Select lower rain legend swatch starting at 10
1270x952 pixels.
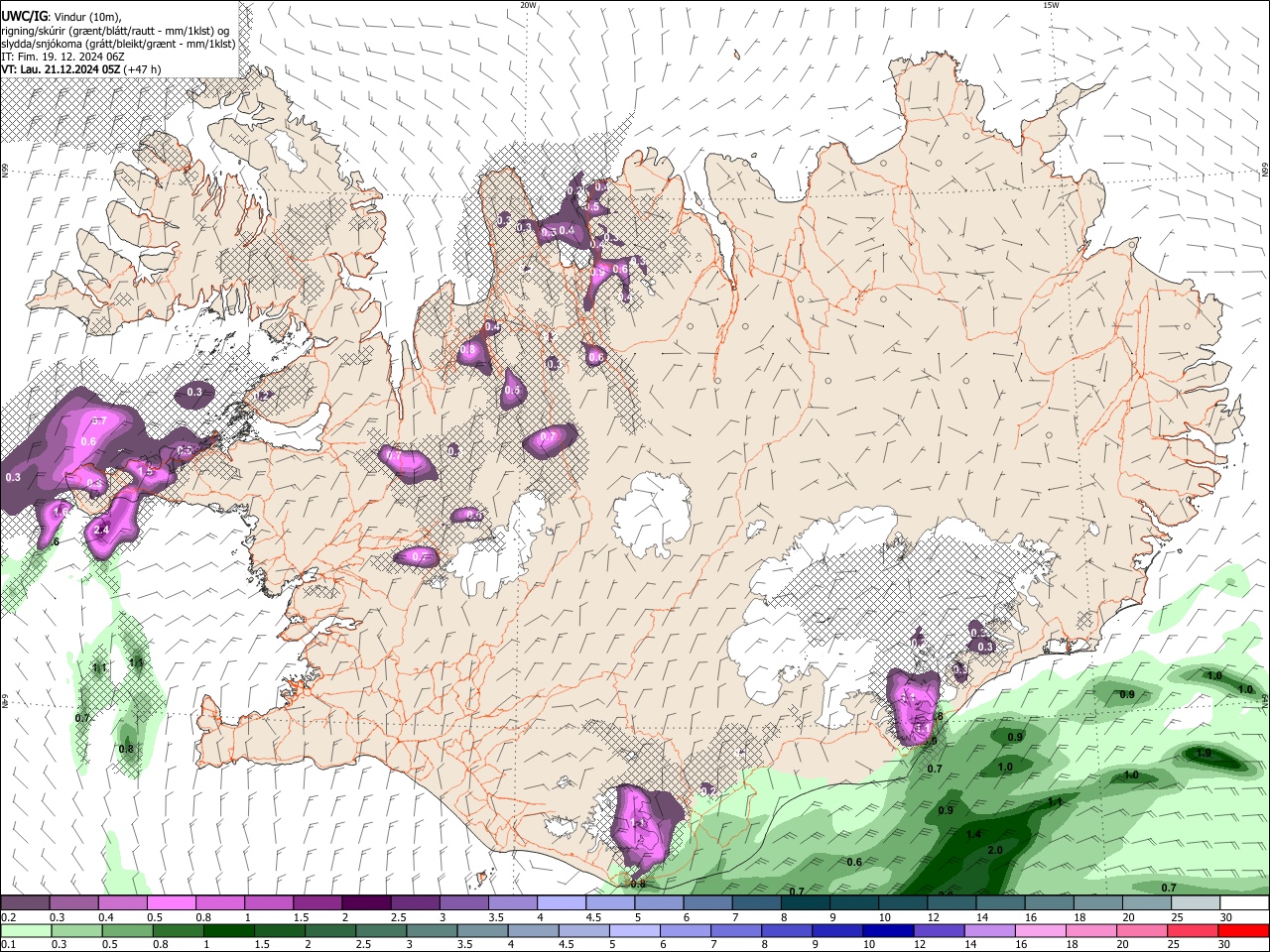[888, 931]
